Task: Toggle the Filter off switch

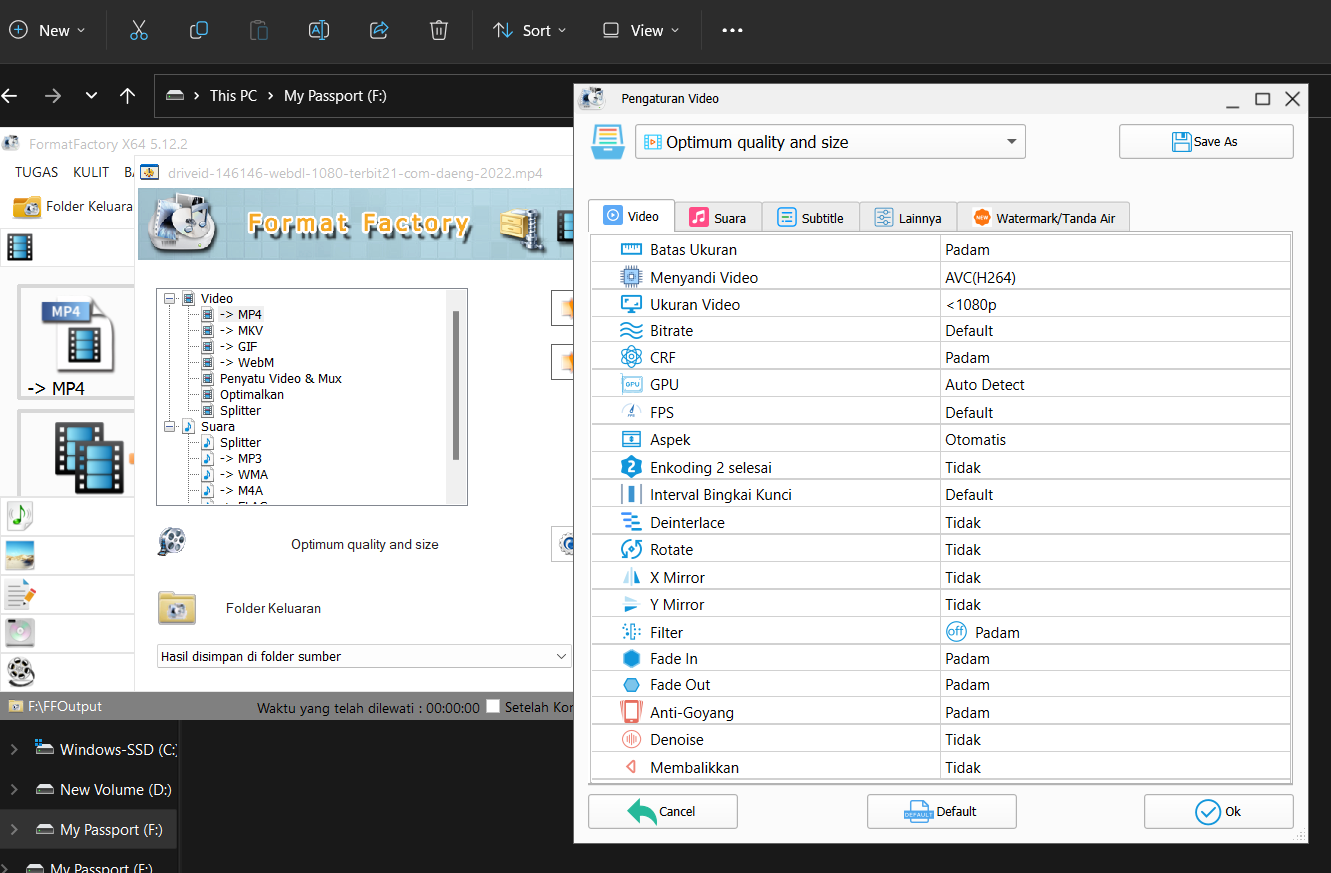Action: pos(956,632)
